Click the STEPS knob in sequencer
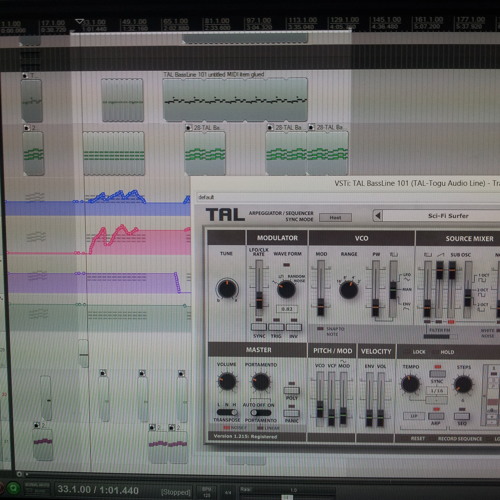 463,384
